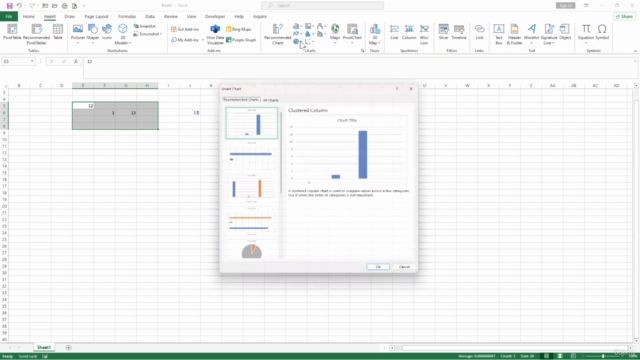Insert a Slicer filter

tap(443, 32)
